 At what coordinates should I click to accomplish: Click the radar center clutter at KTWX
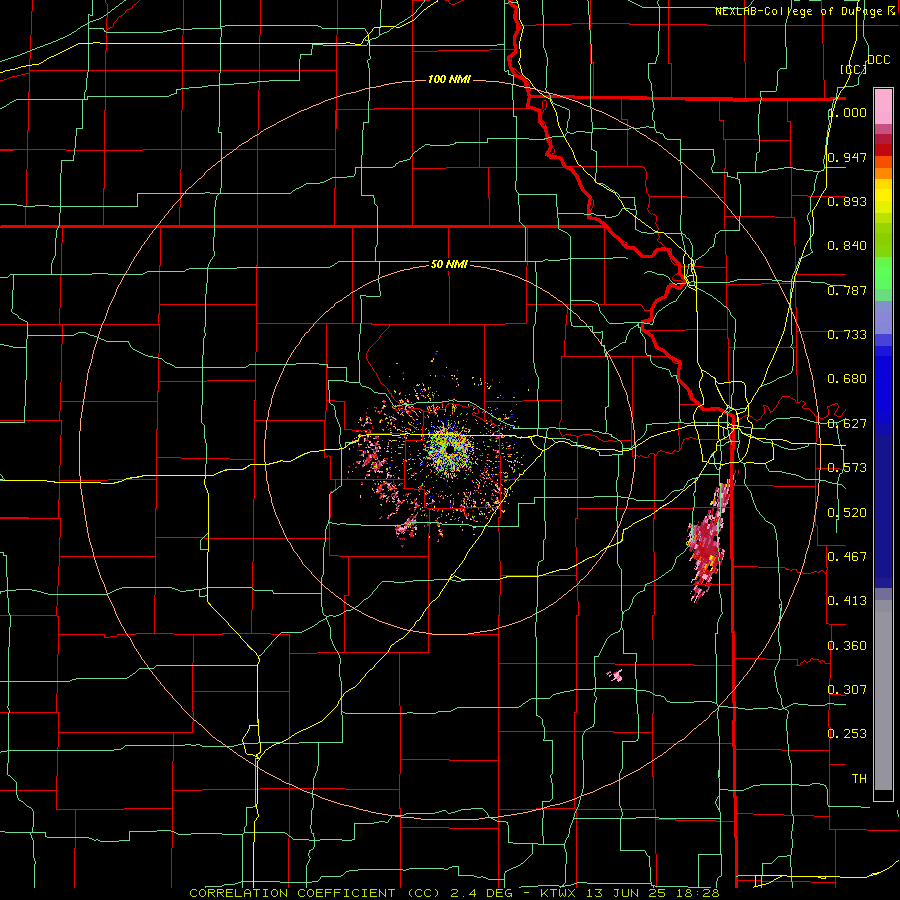[x=449, y=449]
